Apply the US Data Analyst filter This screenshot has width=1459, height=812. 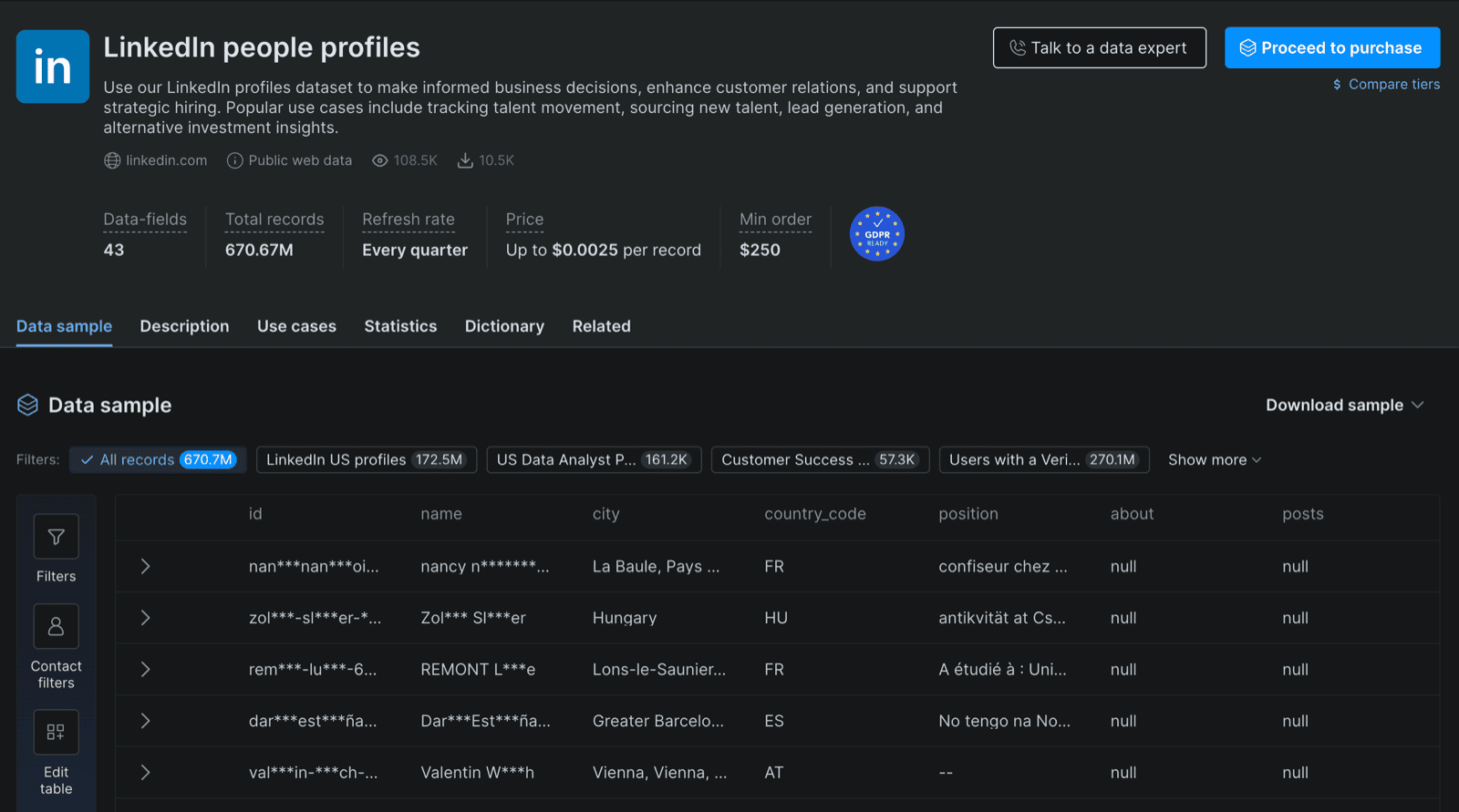click(x=594, y=459)
